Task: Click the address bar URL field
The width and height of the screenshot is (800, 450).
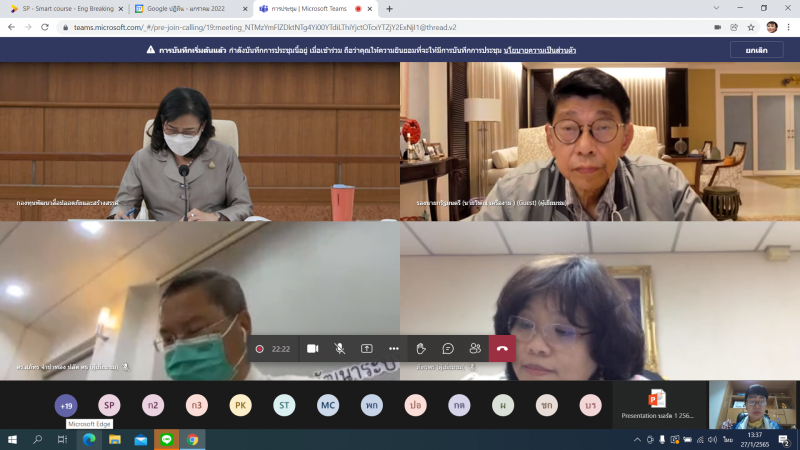Action: [383, 27]
